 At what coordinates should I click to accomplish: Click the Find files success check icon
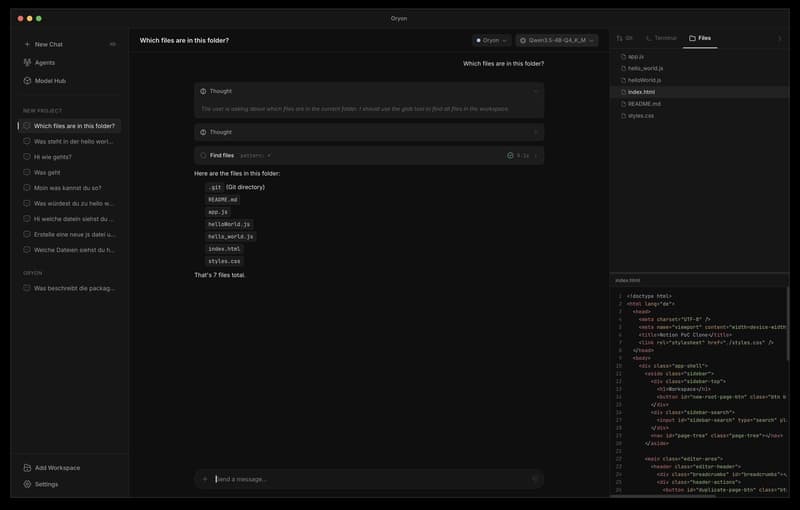click(x=510, y=156)
